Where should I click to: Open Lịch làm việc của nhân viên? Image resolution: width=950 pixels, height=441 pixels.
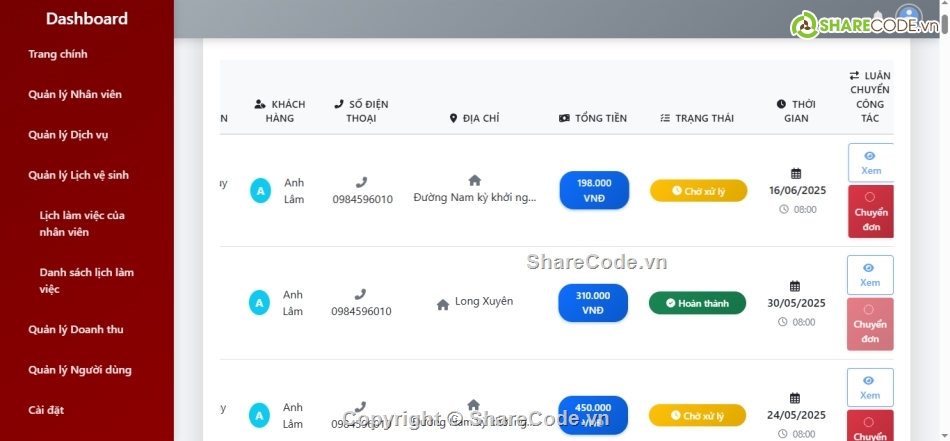[82, 224]
